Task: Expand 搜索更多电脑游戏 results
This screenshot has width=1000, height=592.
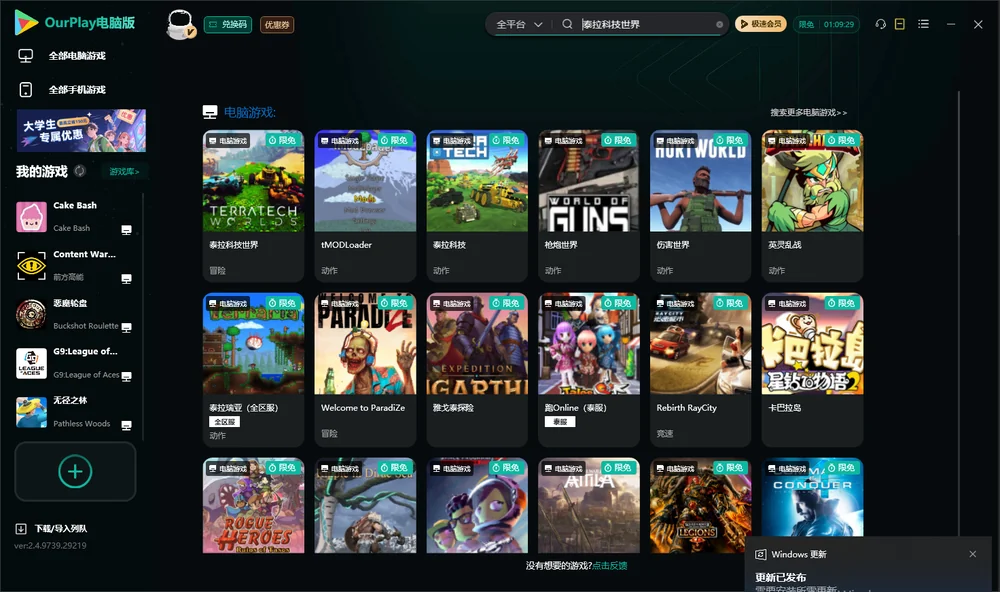Action: [x=808, y=112]
